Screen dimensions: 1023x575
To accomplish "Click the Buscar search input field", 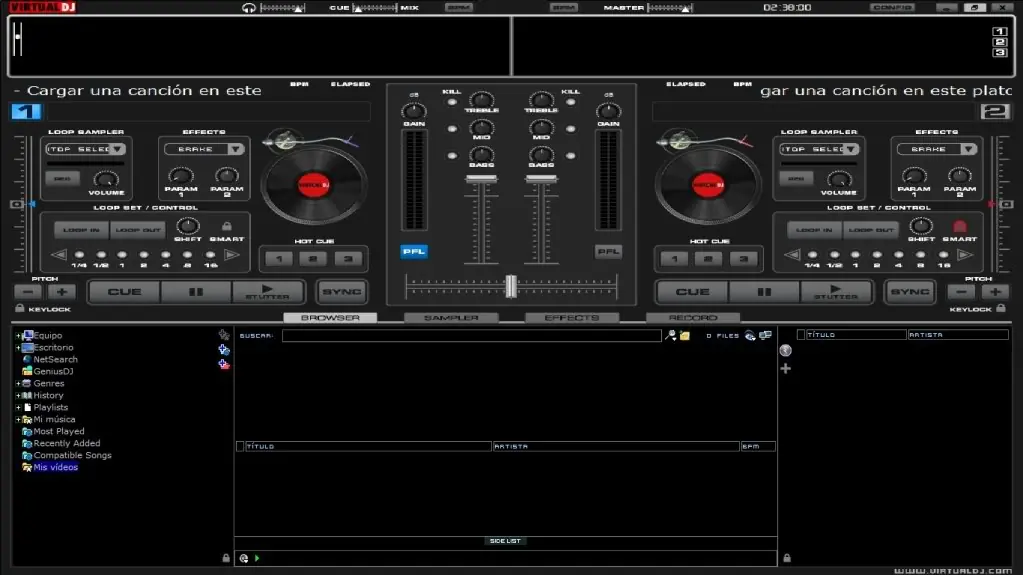I will point(472,335).
